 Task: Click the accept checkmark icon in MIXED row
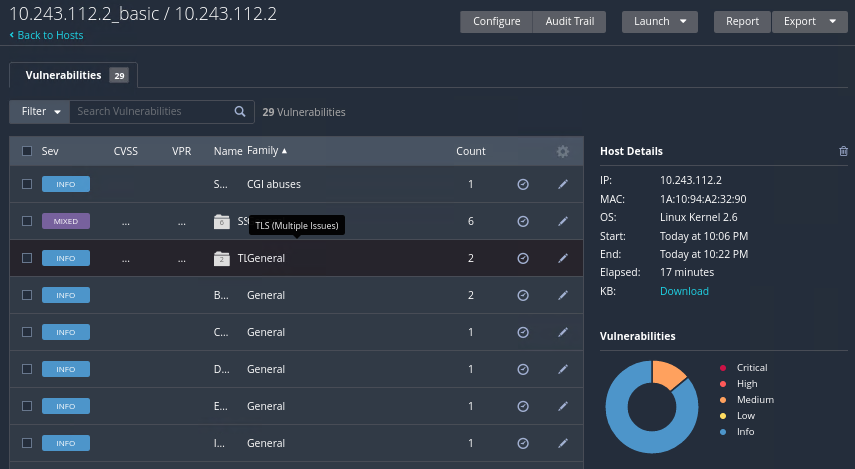point(522,221)
